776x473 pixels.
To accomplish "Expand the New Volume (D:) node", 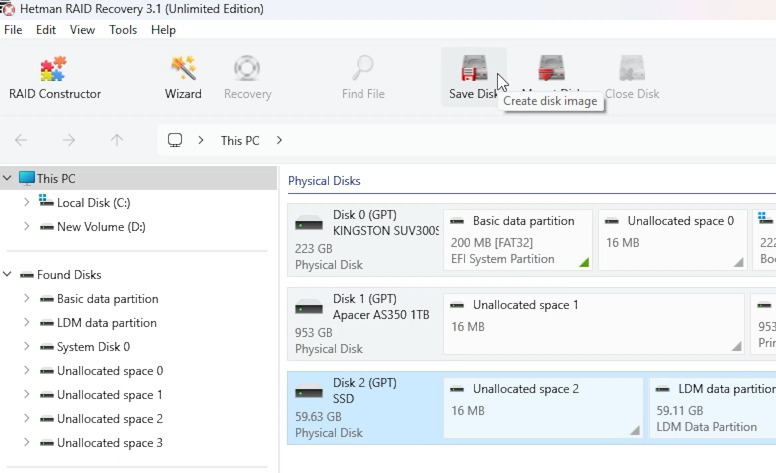I will point(27,227).
